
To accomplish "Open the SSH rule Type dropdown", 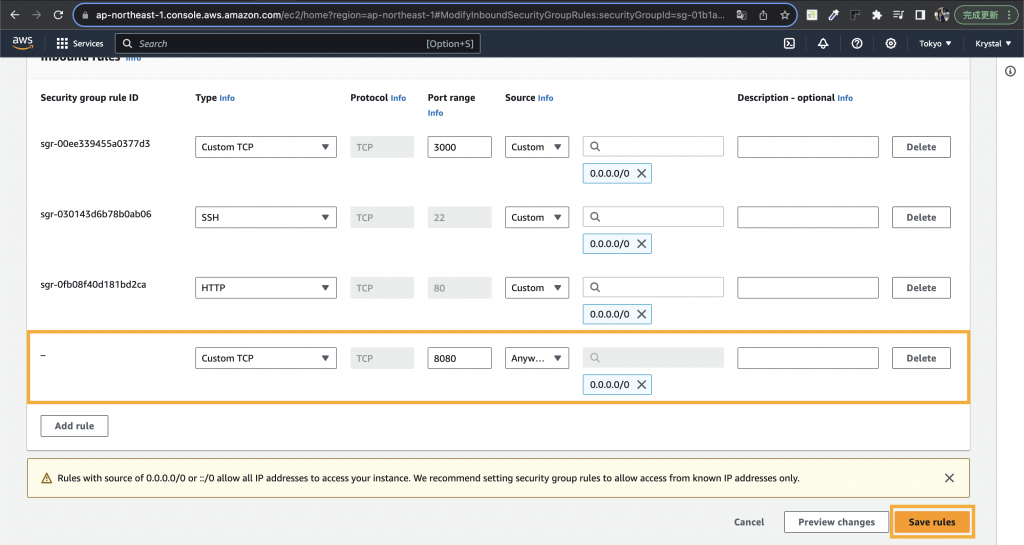I will pos(266,217).
